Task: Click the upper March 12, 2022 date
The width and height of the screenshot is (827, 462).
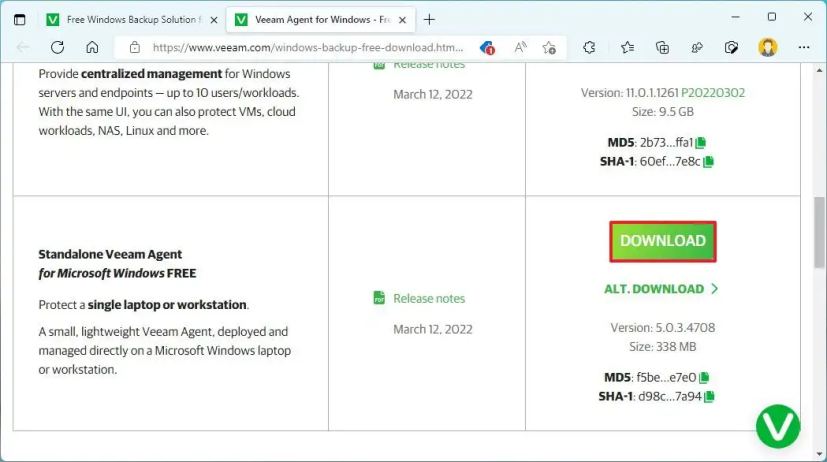Action: (x=432, y=94)
